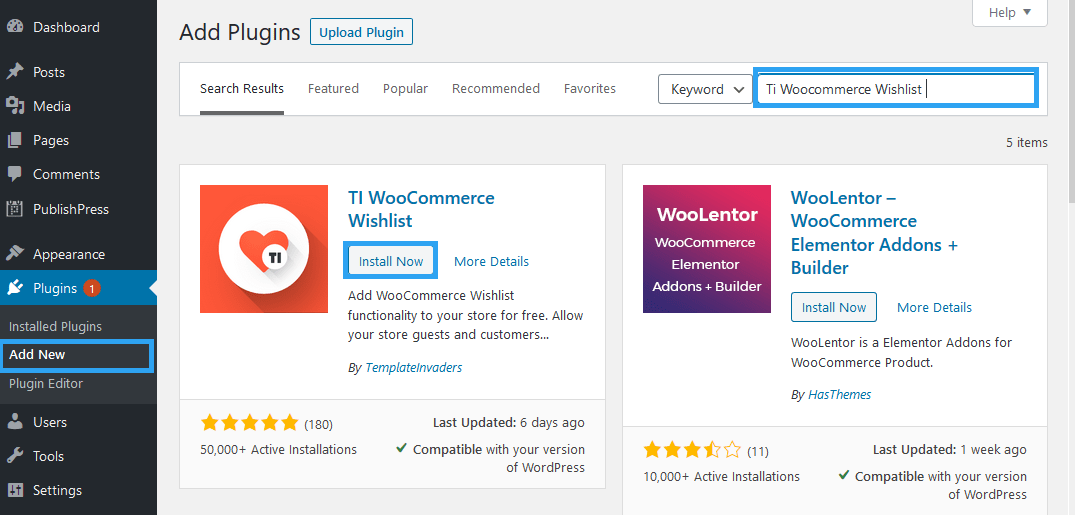Screen dimensions: 1075x515
Task: Open More Details for TI WooCommerce Wishlist
Action: click(492, 261)
